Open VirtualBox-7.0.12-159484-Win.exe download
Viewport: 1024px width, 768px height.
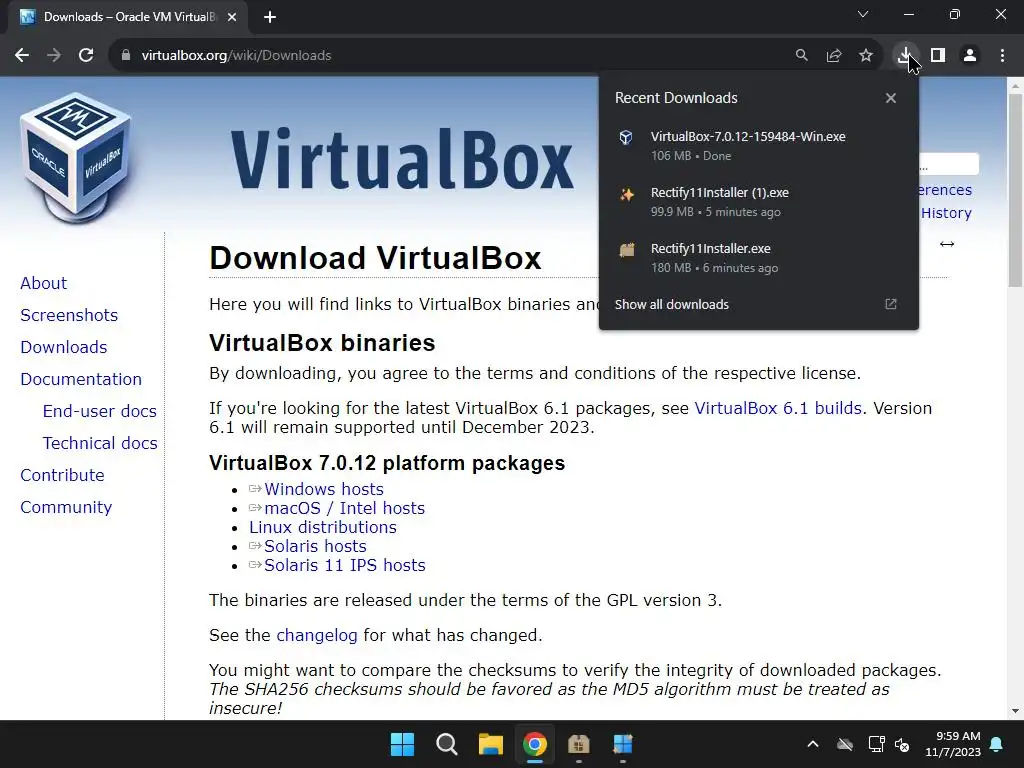[x=758, y=146]
